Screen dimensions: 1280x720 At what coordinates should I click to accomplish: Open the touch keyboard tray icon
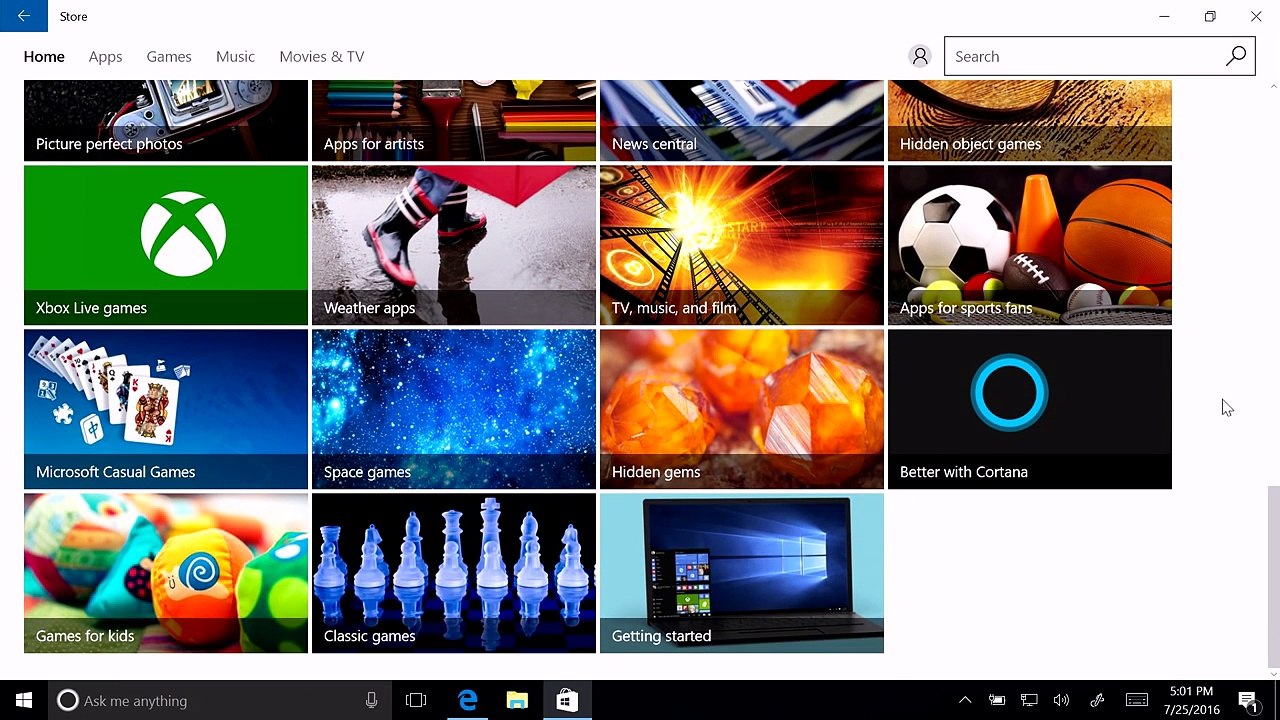(1137, 700)
